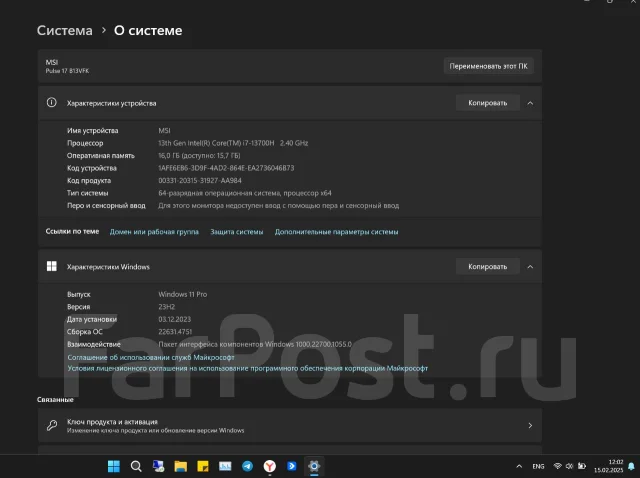The width and height of the screenshot is (640, 478).
Task: Open the blue arrow app in taskbar
Action: pos(291,466)
